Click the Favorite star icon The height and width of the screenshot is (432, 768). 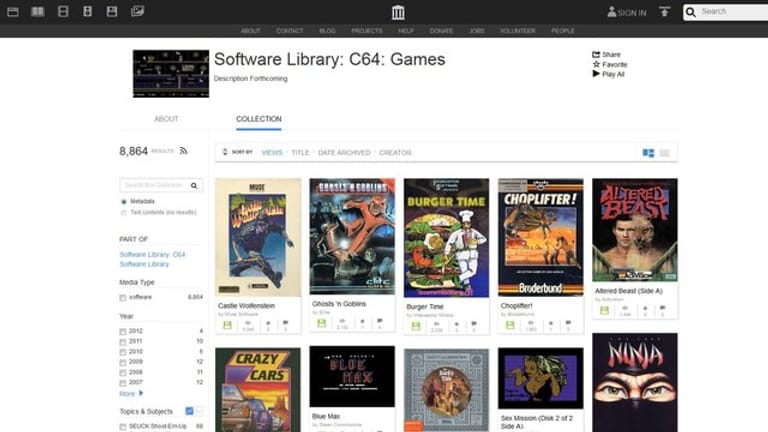tap(597, 64)
